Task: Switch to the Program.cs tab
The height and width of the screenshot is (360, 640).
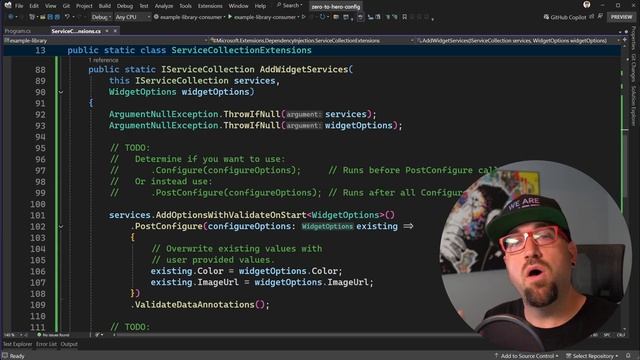Action: click(18, 31)
